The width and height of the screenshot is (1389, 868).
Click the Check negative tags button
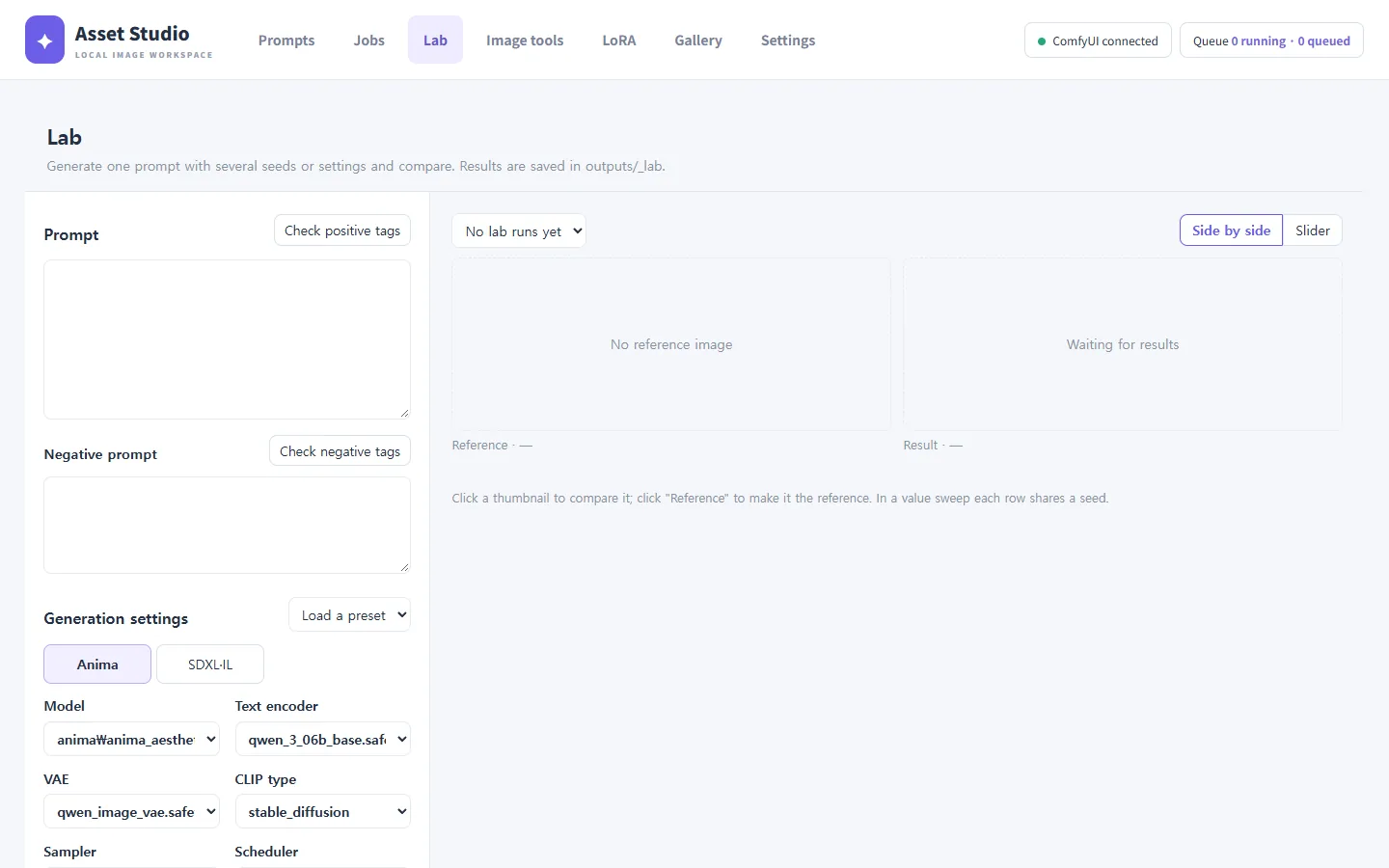[x=340, y=451]
